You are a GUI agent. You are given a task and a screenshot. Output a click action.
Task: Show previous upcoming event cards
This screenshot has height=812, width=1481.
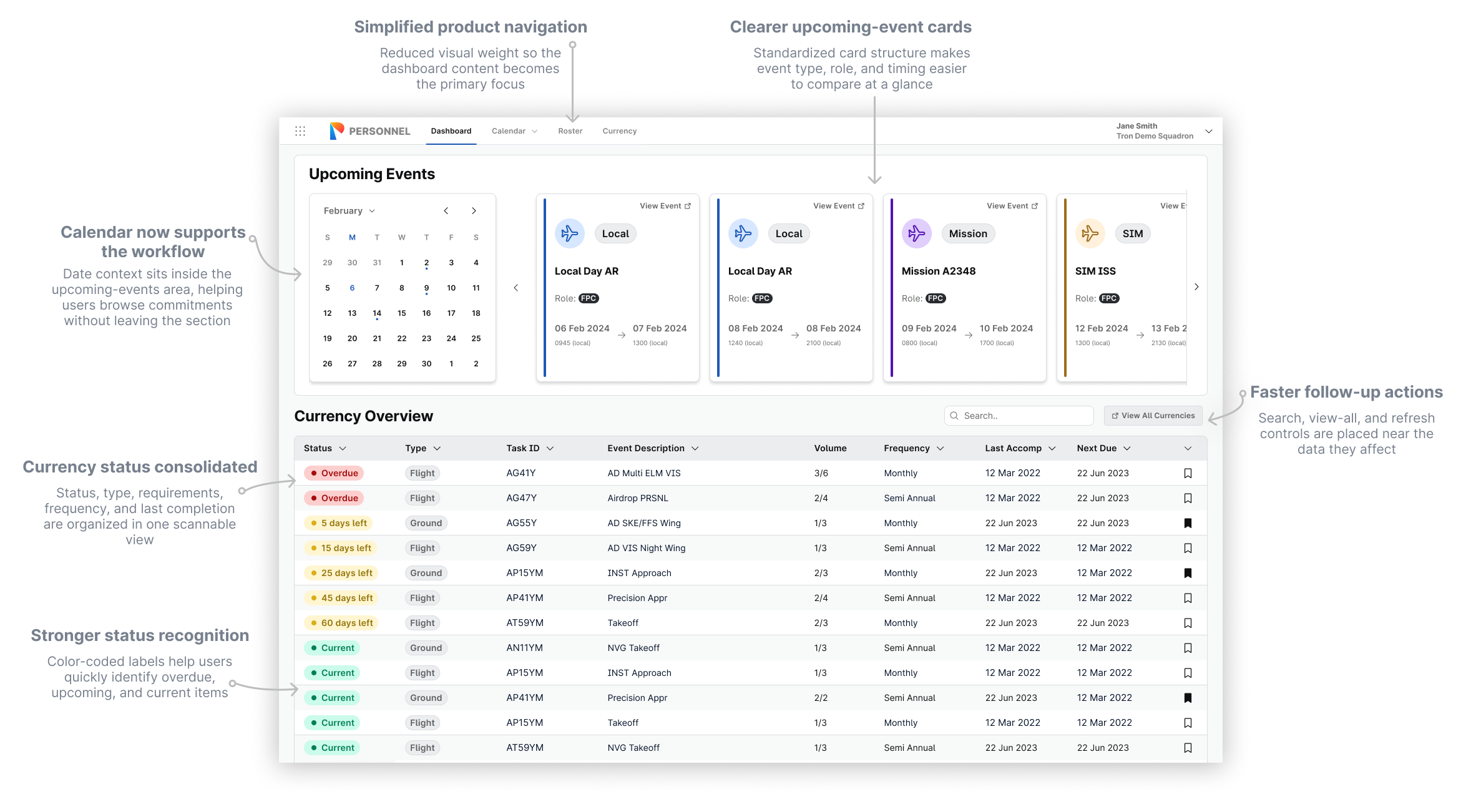point(516,288)
